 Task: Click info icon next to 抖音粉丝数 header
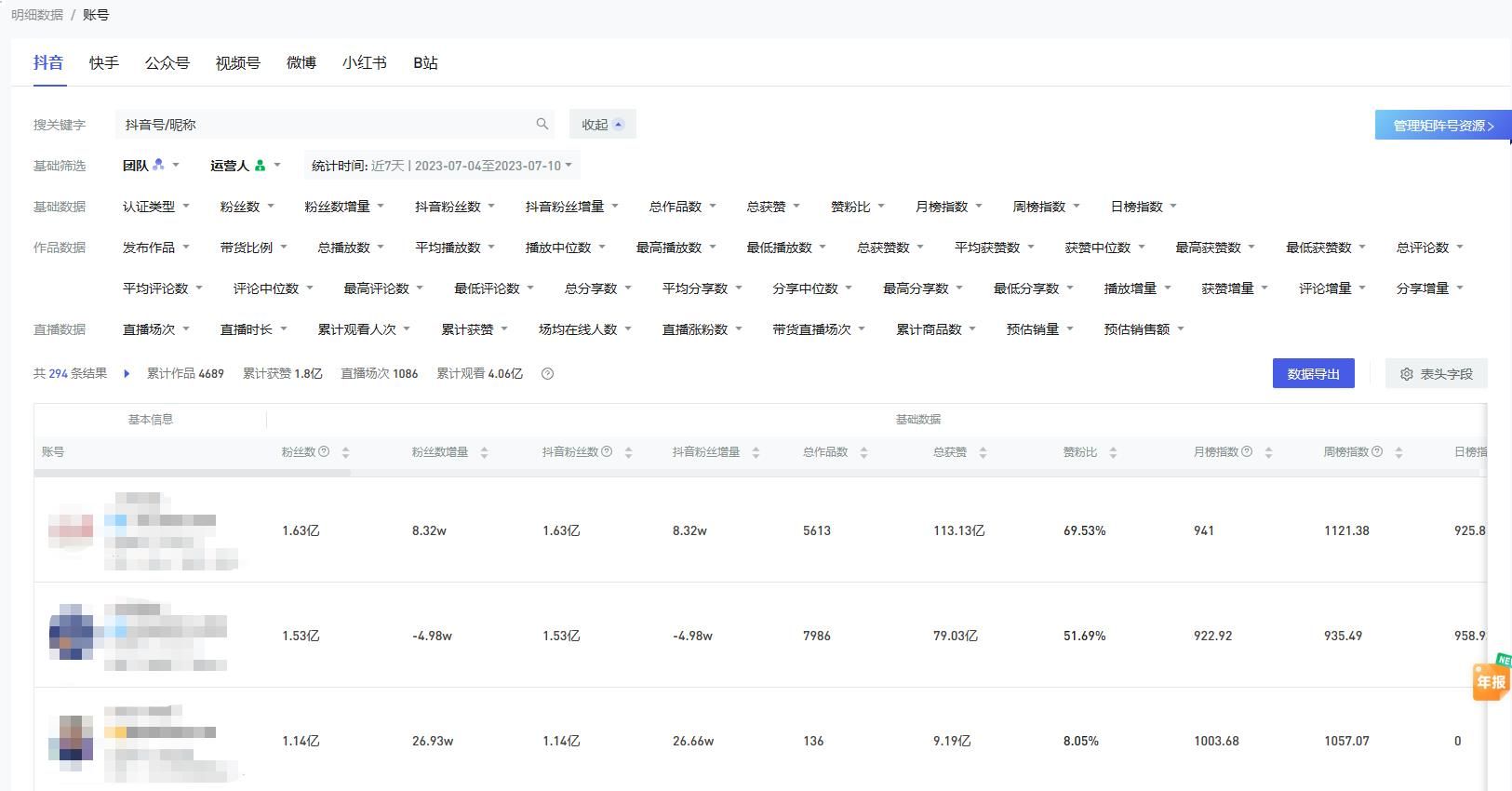(x=607, y=451)
